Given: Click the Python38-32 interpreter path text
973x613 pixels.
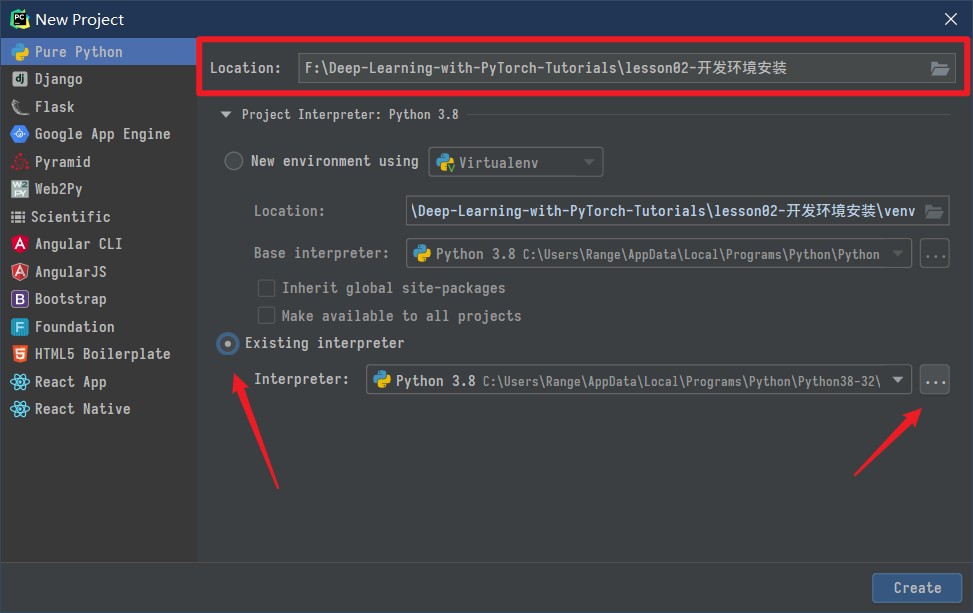Looking at the screenshot, I should click(x=681, y=381).
